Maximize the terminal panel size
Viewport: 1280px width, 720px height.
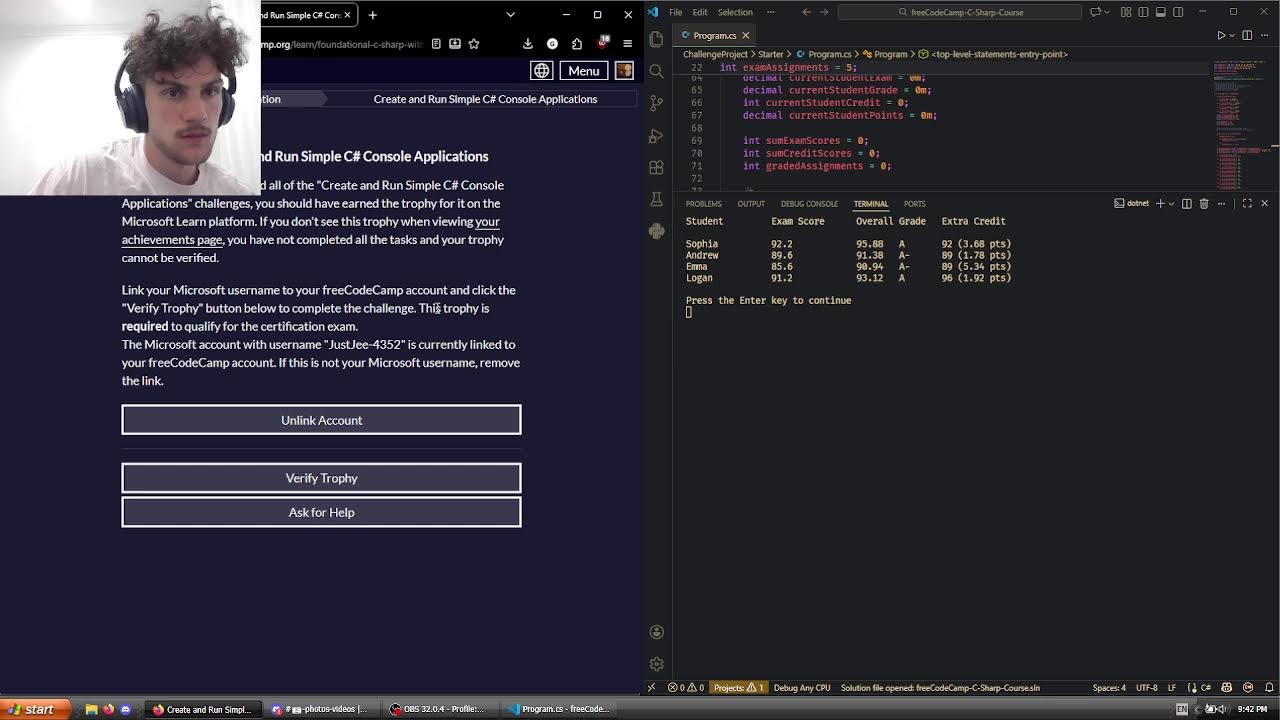[x=1247, y=204]
